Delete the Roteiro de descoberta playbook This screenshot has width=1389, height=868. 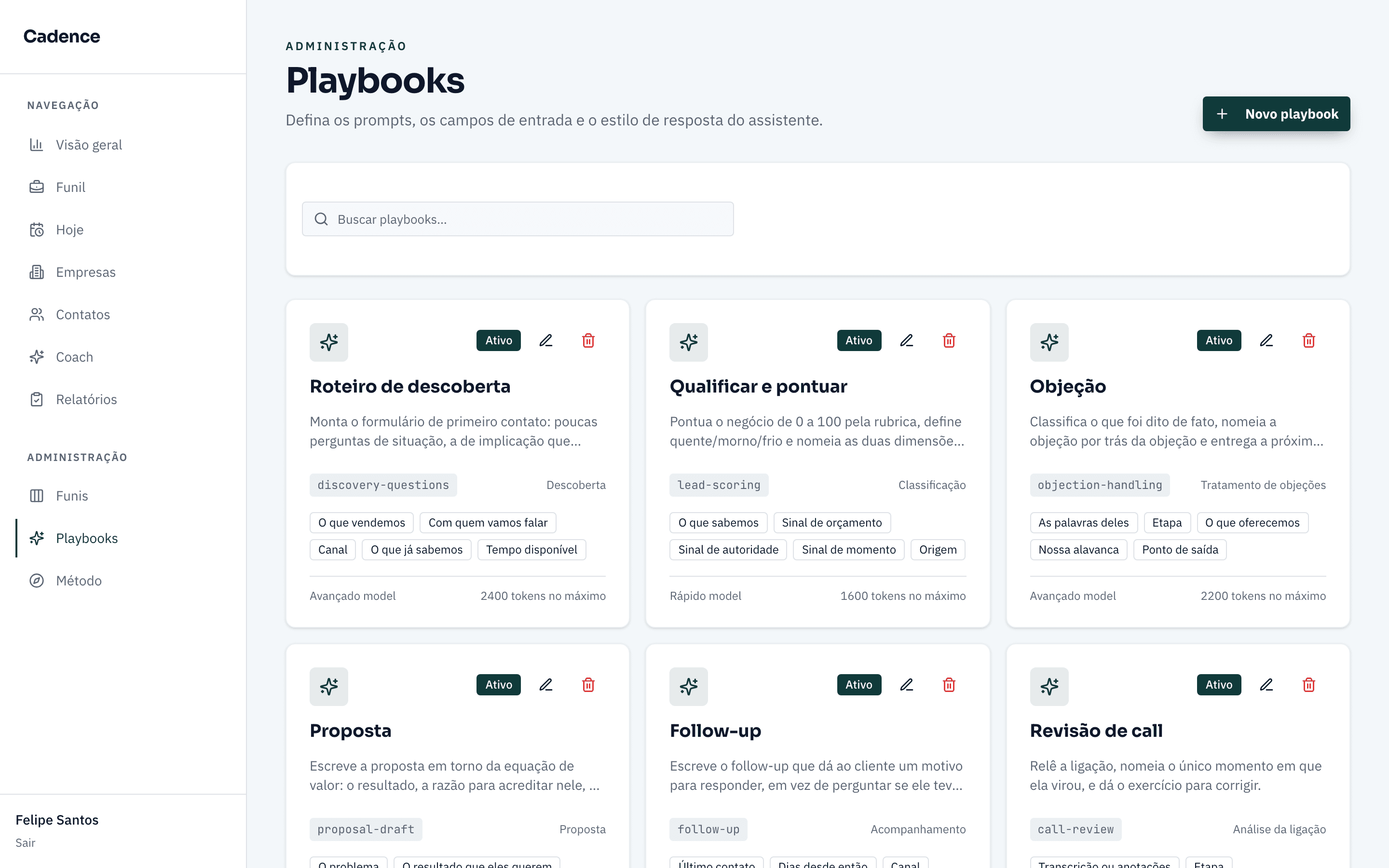click(x=588, y=340)
